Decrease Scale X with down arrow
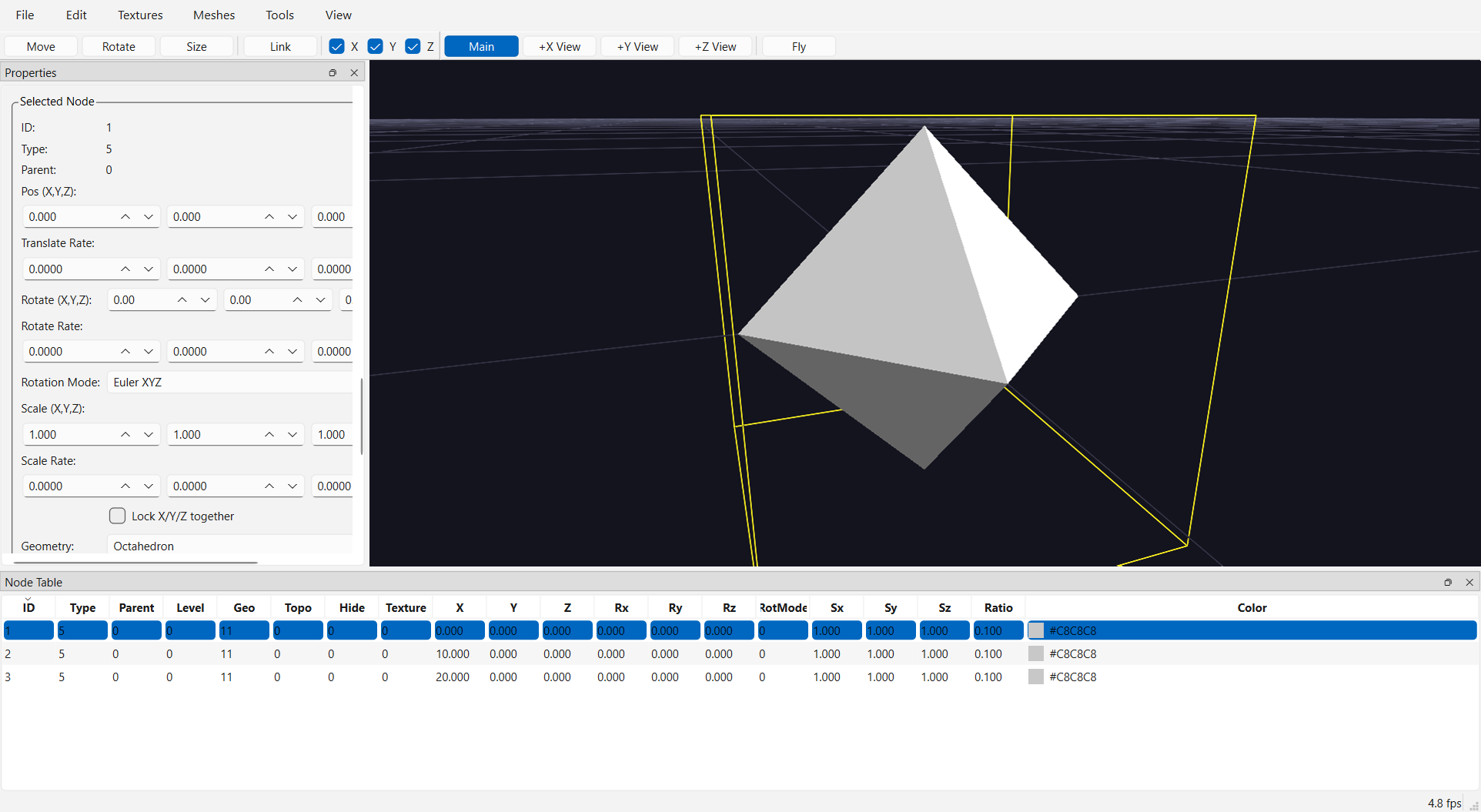 [149, 434]
